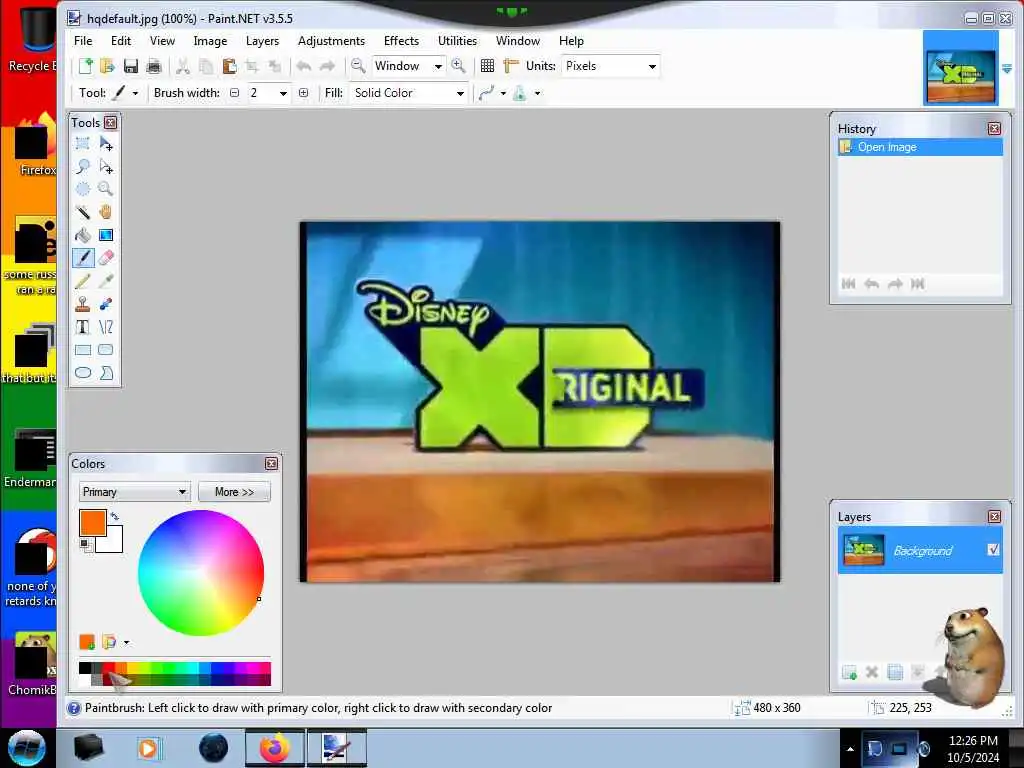The height and width of the screenshot is (768, 1024).
Task: Select the Rectangle Select tool
Action: (83, 144)
